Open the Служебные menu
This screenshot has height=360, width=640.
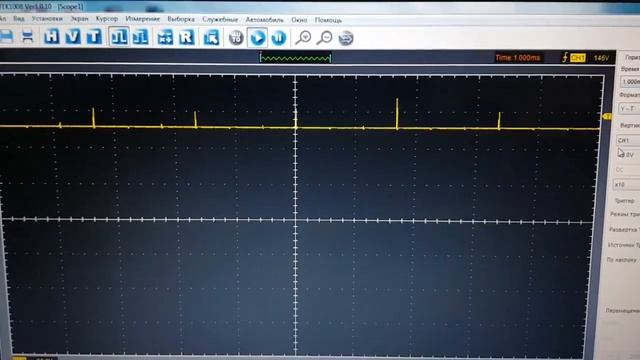pos(220,19)
